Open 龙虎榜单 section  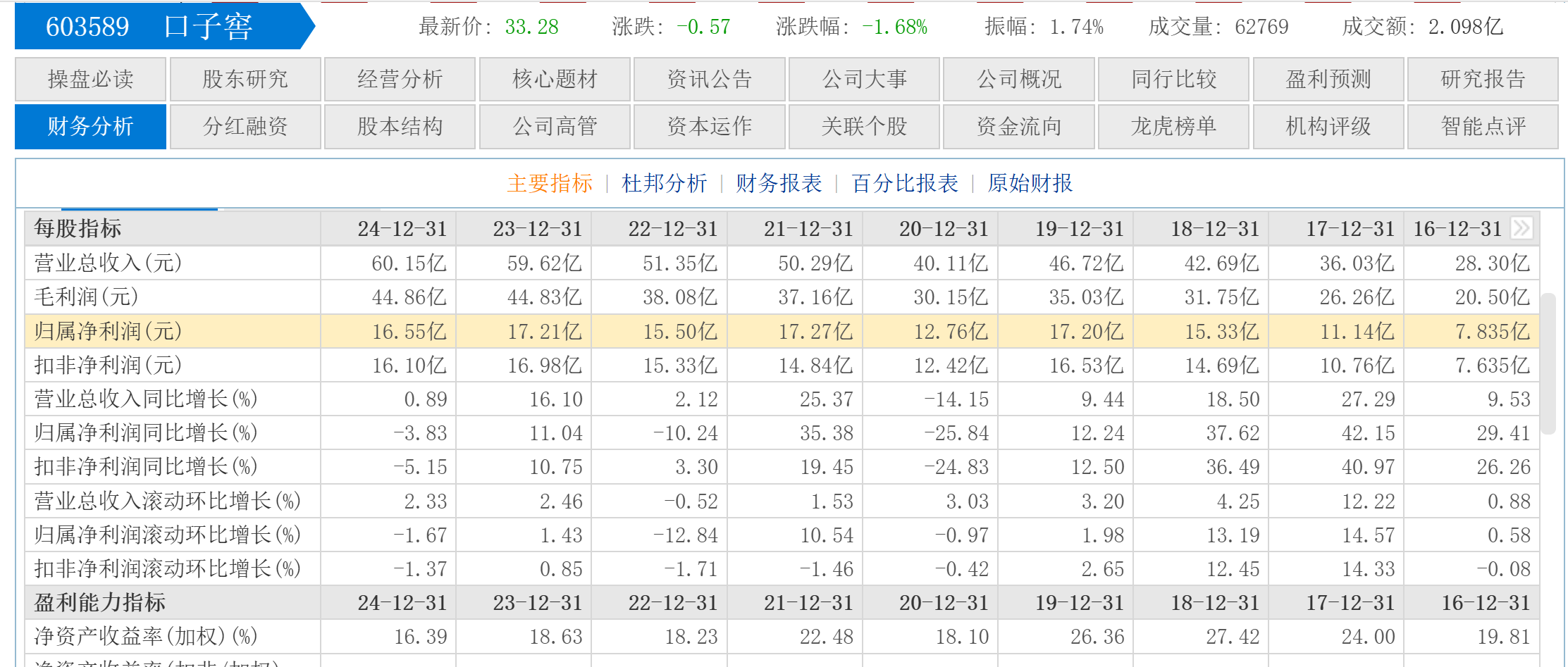1173,126
